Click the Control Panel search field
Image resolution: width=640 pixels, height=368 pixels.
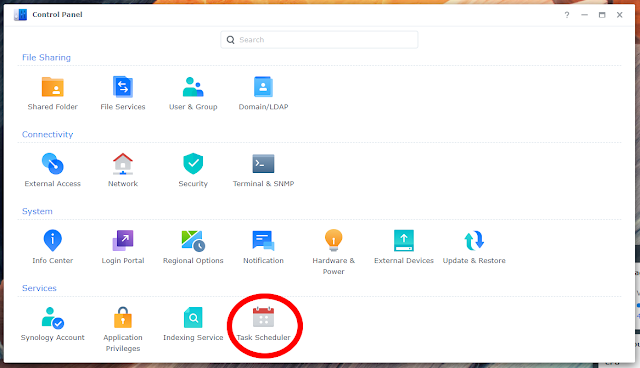[x=319, y=40]
